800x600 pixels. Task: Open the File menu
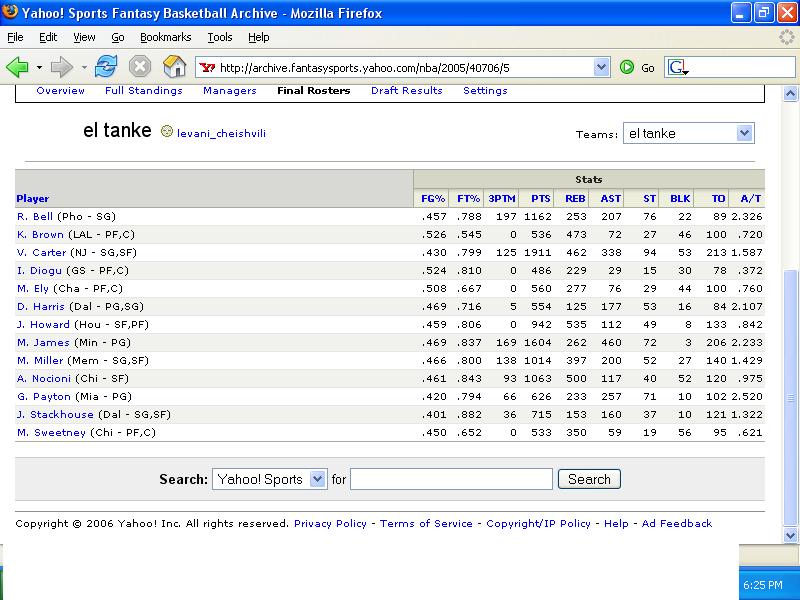(x=15, y=37)
